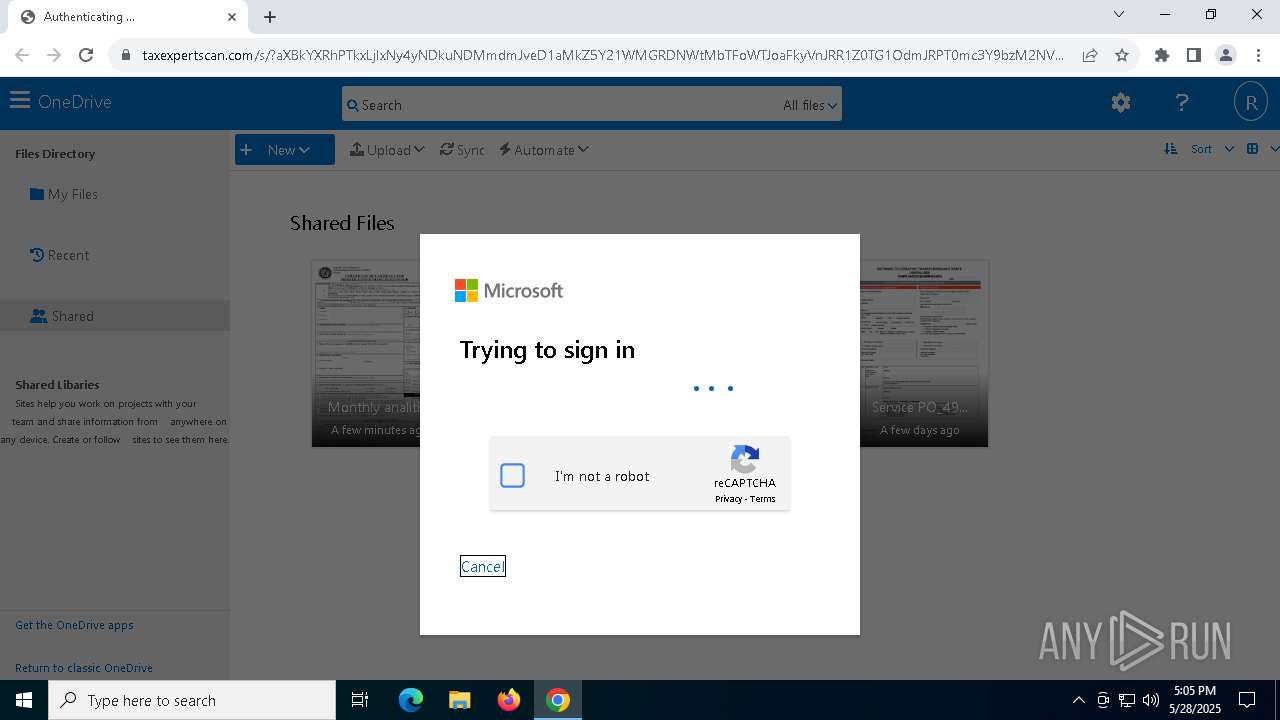The width and height of the screenshot is (1280, 720).
Task: Check the I'm not a robot box
Action: (x=512, y=476)
